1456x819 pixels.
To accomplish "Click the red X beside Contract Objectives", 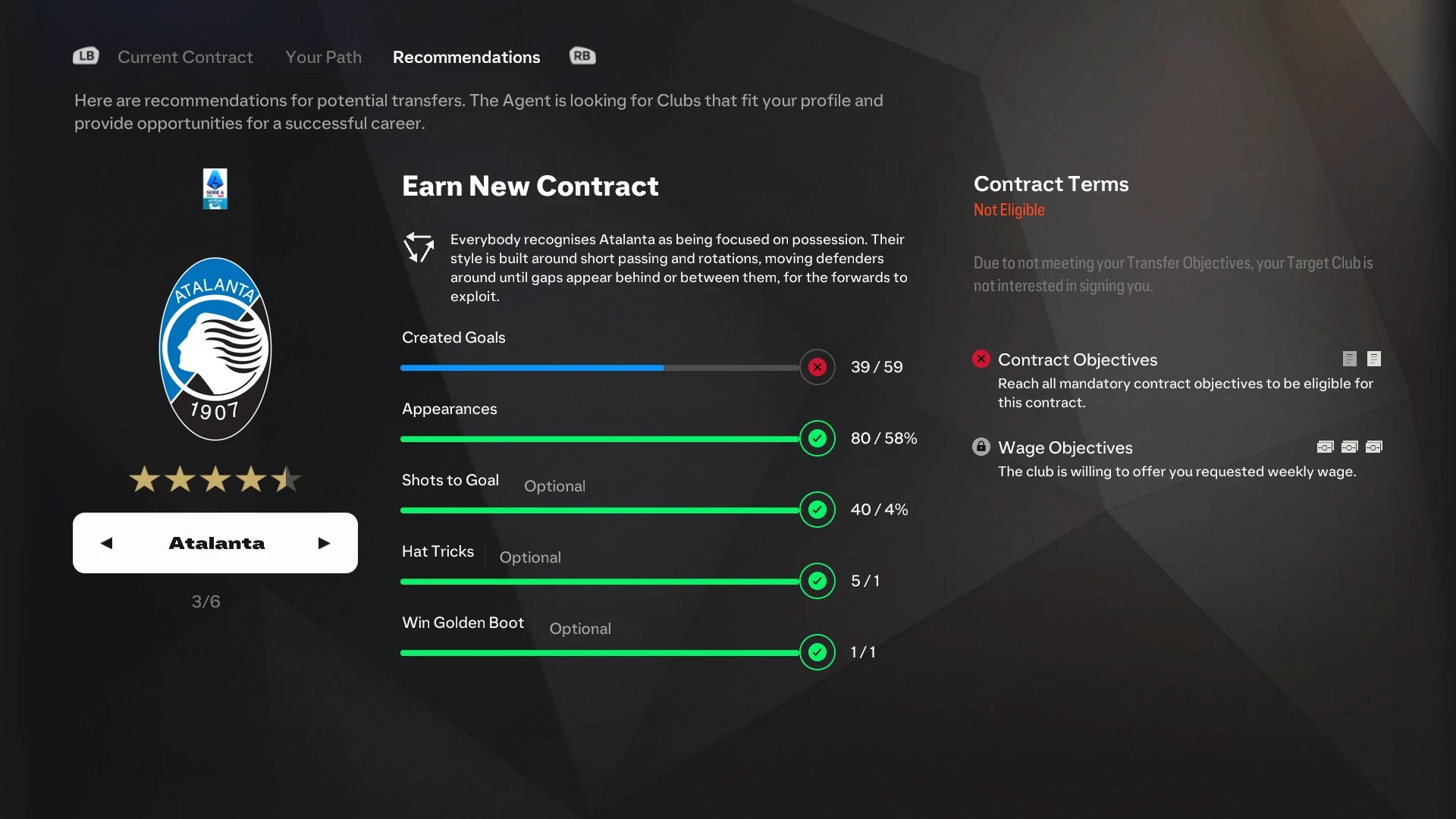I will tap(981, 359).
